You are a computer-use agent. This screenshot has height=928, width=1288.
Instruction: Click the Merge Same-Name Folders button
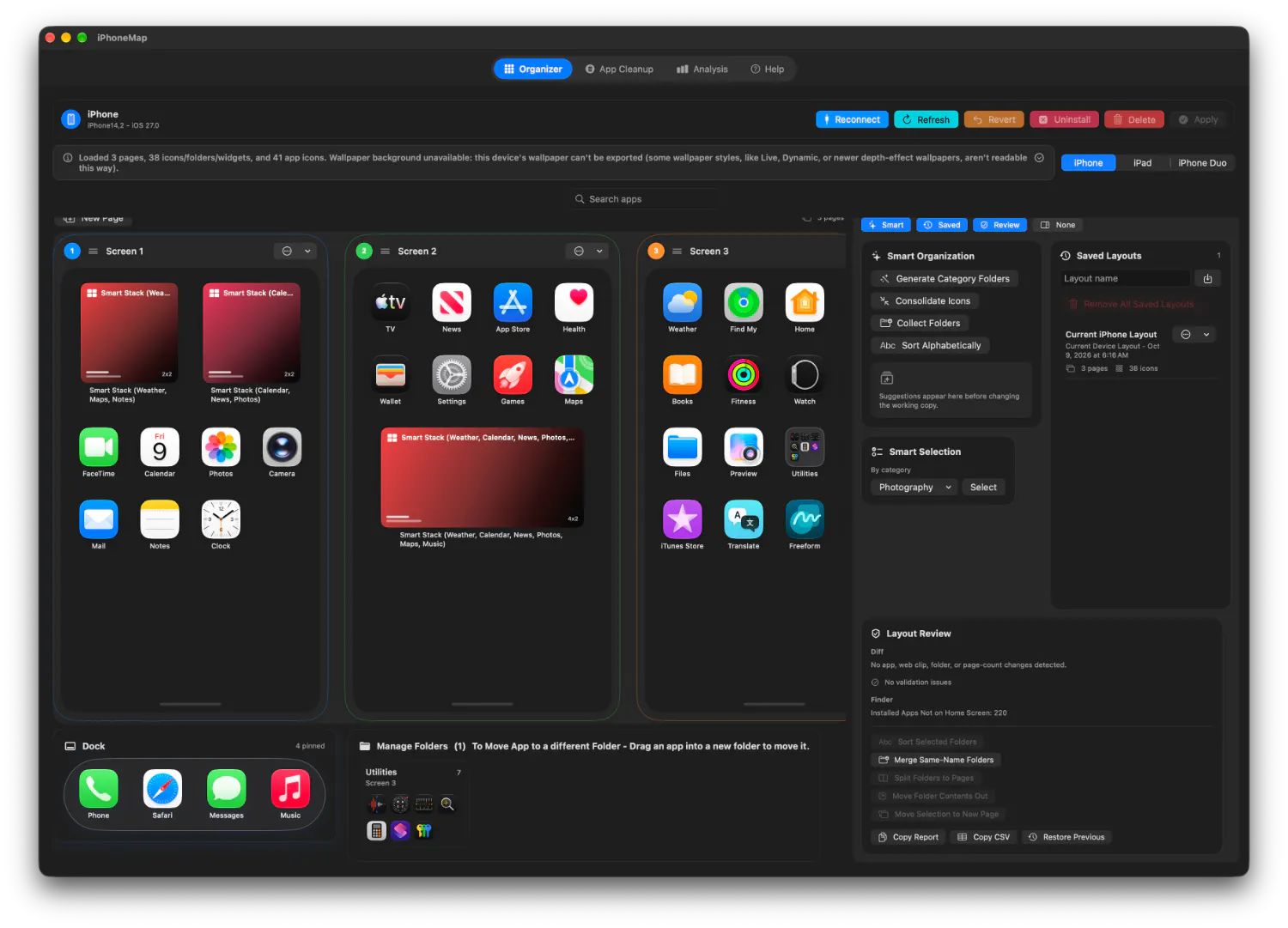point(936,760)
